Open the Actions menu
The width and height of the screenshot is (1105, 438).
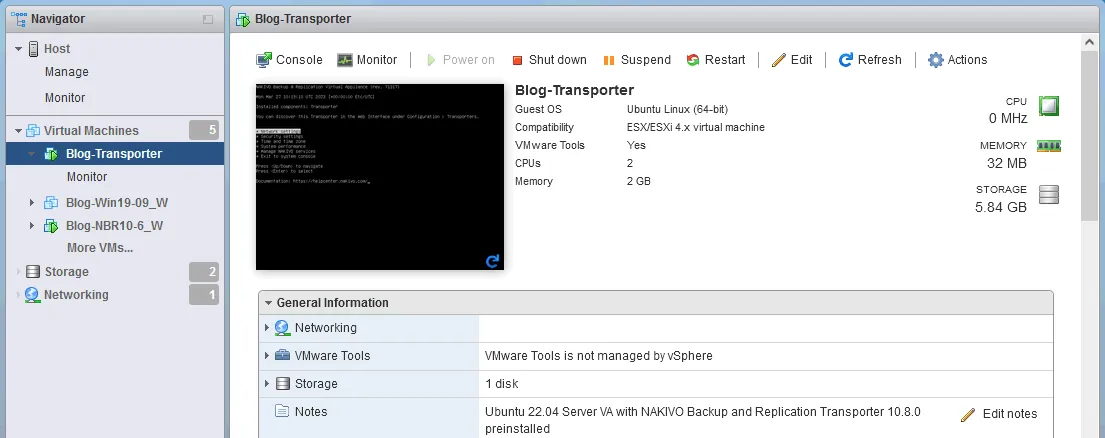click(958, 60)
